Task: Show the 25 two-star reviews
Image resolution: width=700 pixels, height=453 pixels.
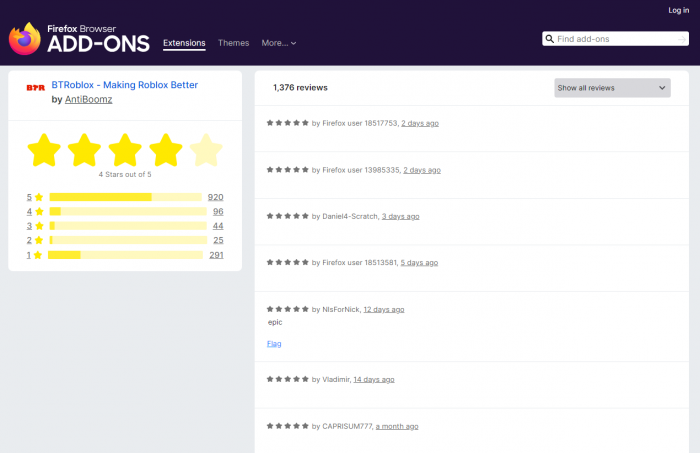Action: (x=218, y=240)
